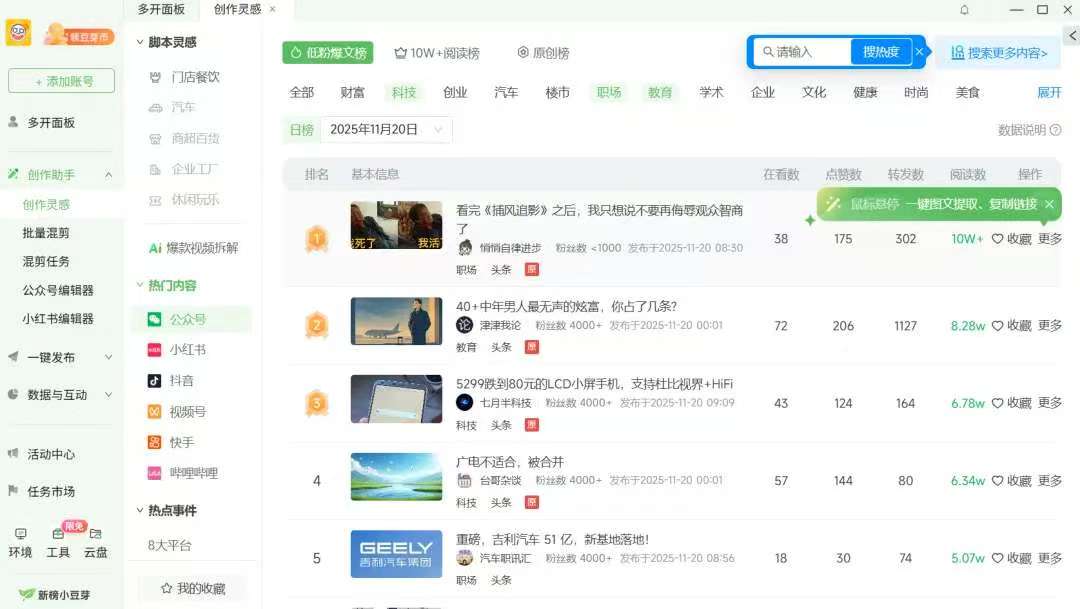1080x609 pixels.
Task: Open Ai 爆款视频拆解
Action: pyautogui.click(x=194, y=248)
